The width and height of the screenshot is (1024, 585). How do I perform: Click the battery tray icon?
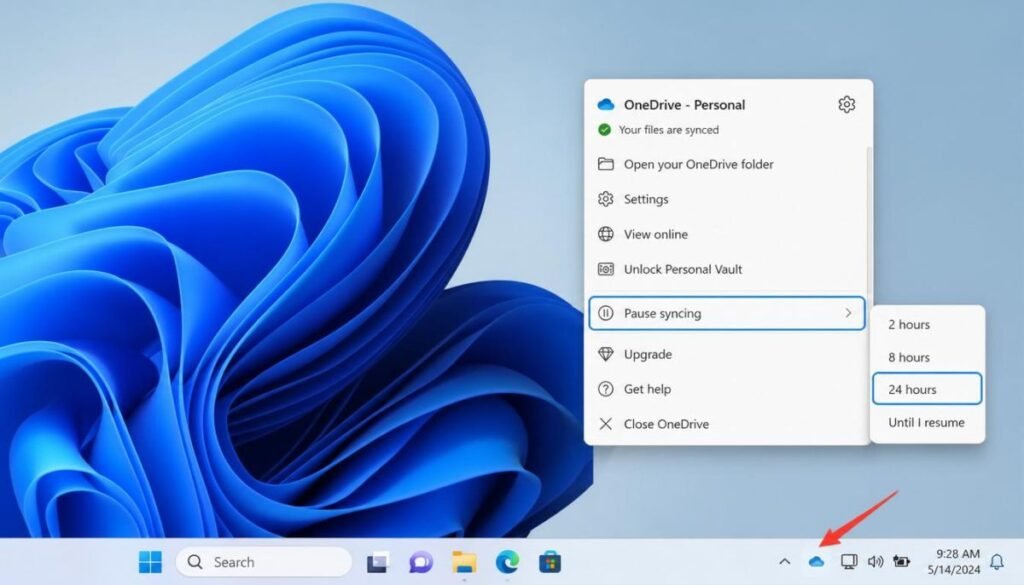coord(901,561)
